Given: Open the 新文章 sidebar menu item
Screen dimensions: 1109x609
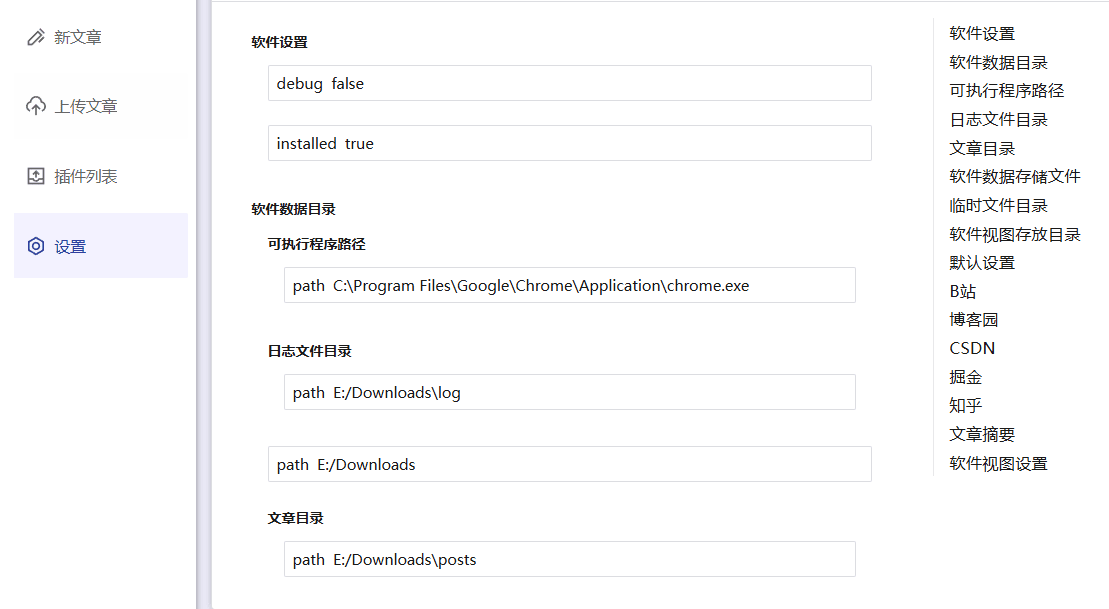Looking at the screenshot, I should point(101,37).
